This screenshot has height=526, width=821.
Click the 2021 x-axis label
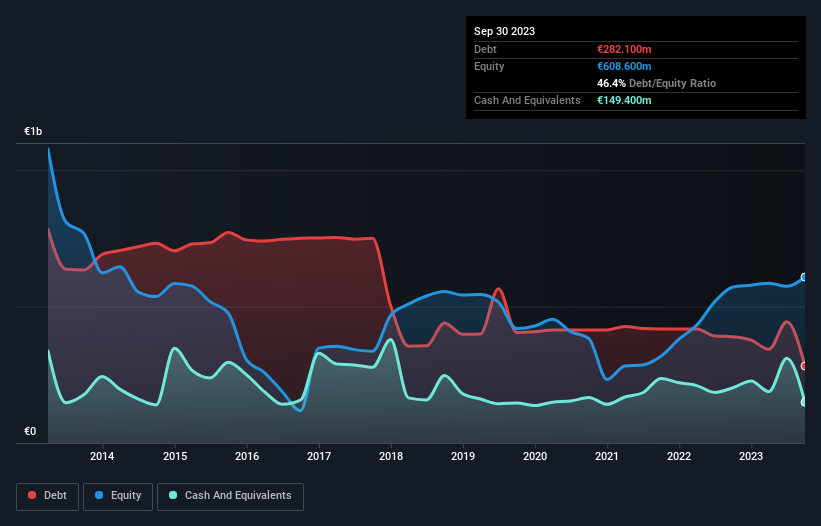pos(607,456)
